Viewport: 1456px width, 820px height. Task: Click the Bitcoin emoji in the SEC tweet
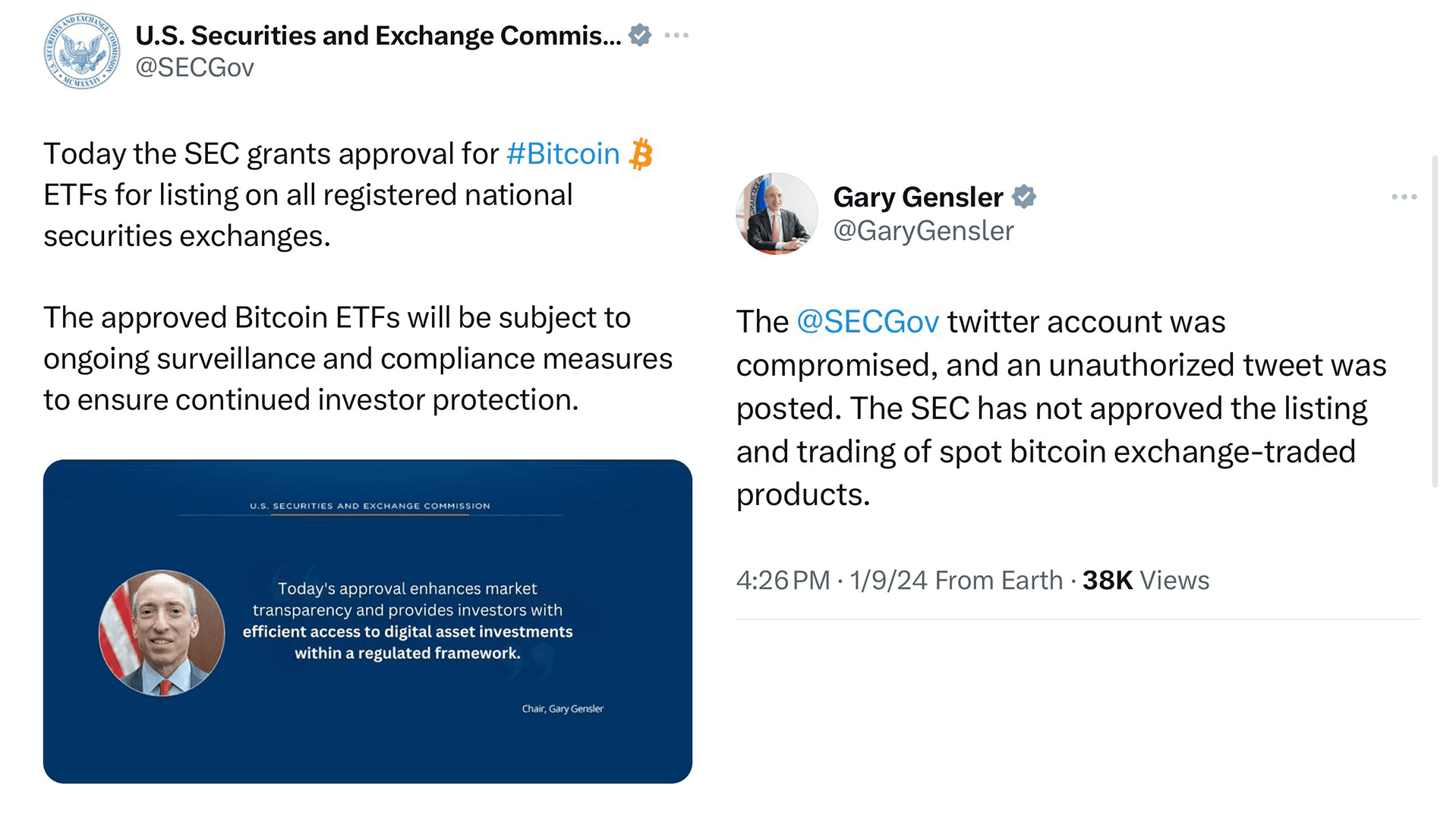(642, 153)
